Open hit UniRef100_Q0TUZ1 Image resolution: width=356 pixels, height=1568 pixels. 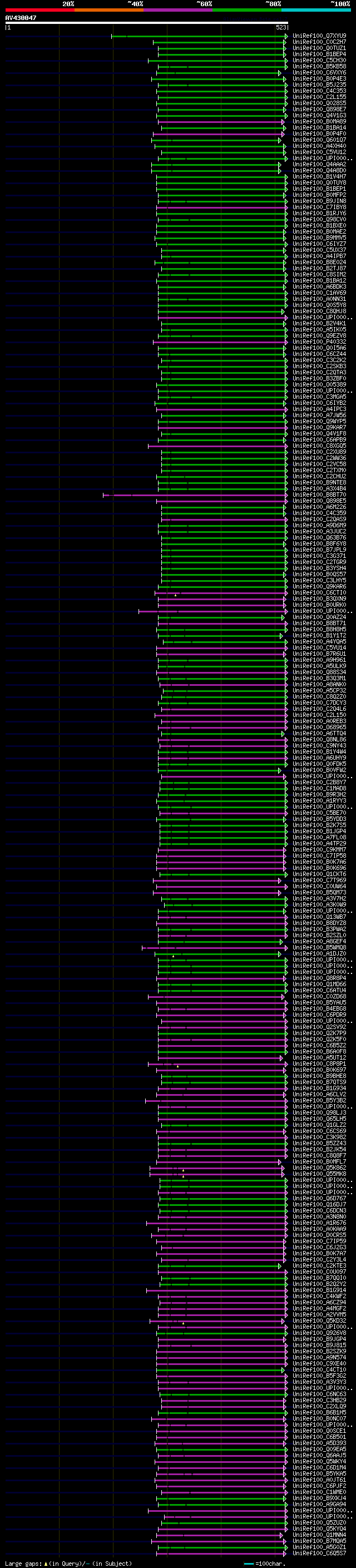(x=319, y=48)
